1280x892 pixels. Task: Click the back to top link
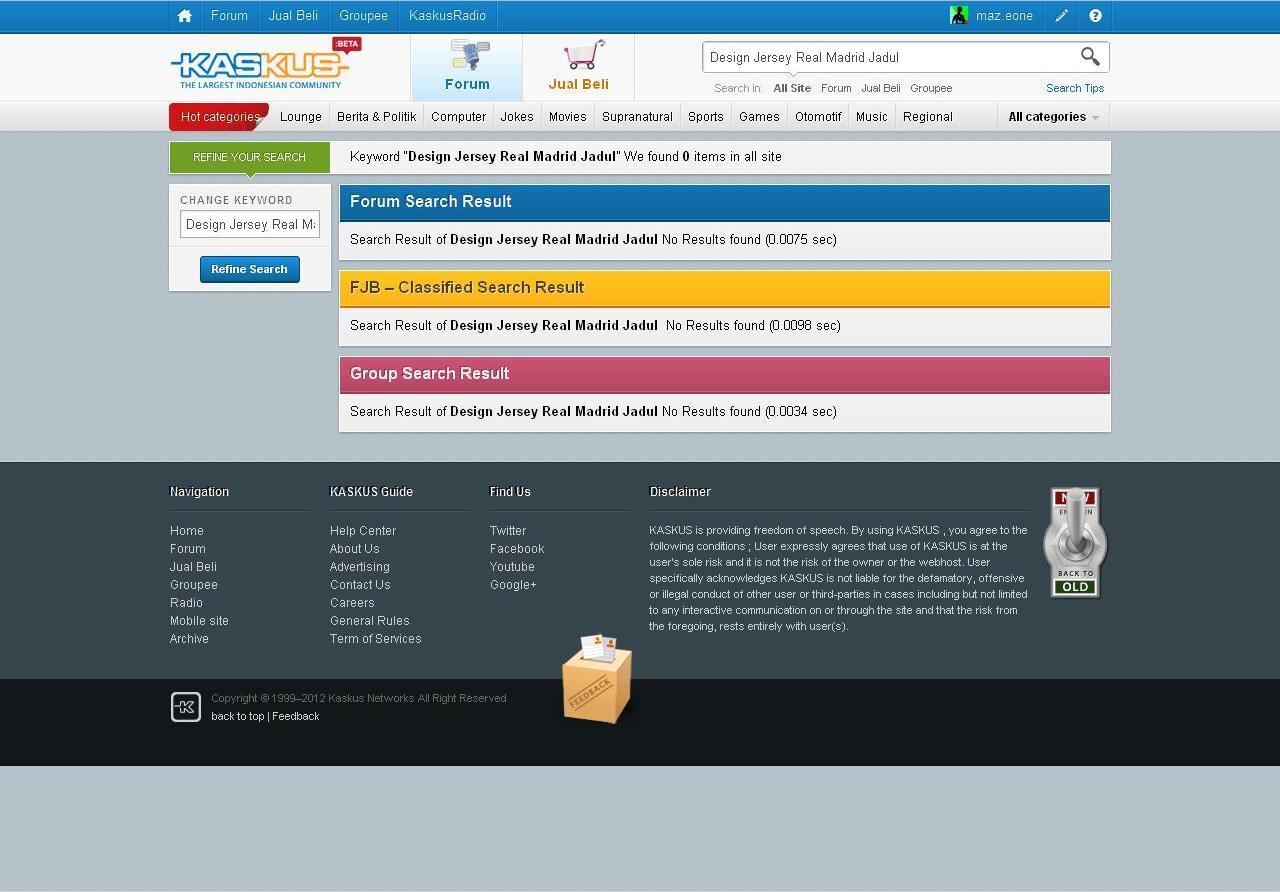[x=238, y=716]
